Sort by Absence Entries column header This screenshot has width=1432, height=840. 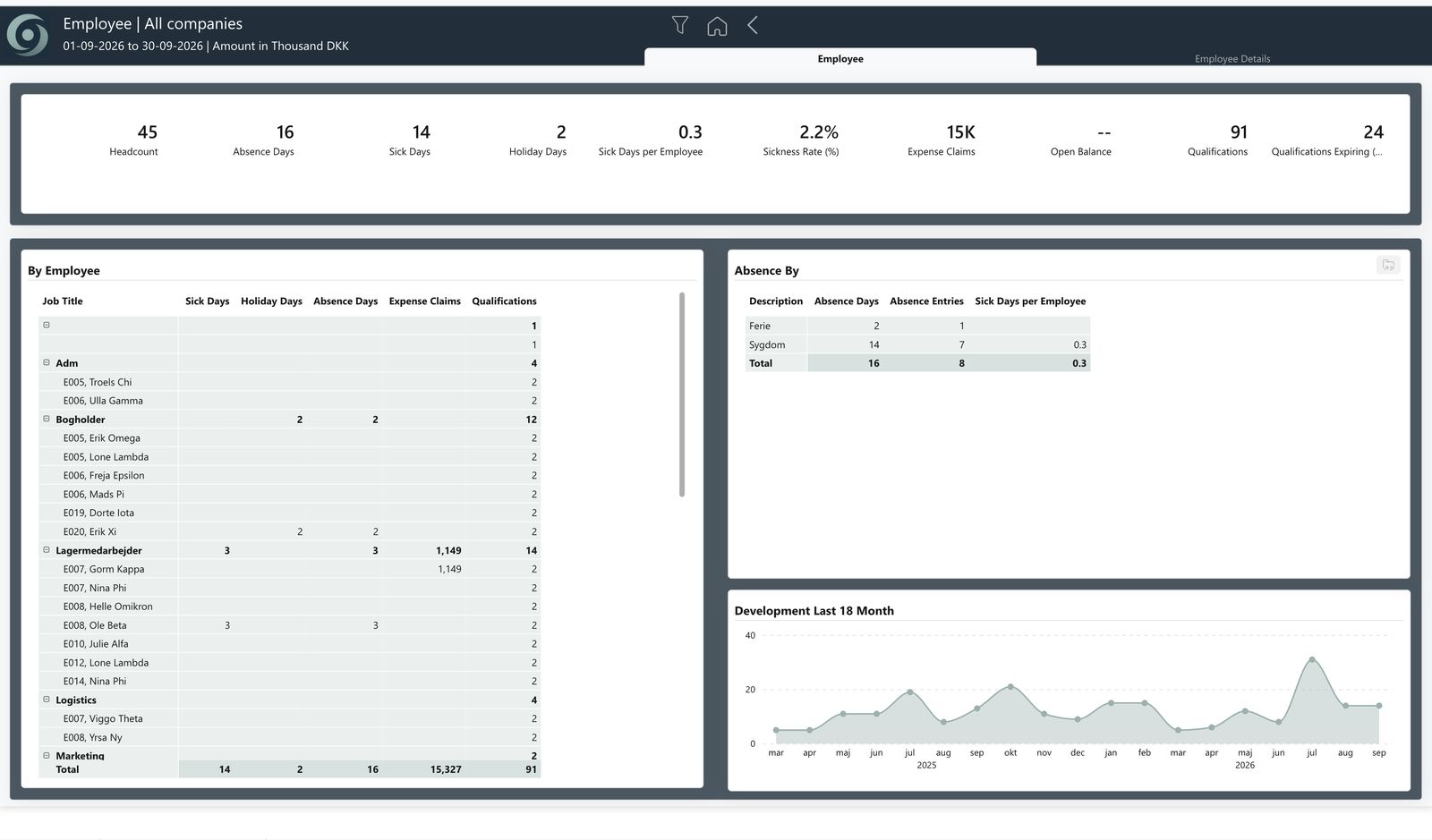coord(926,301)
